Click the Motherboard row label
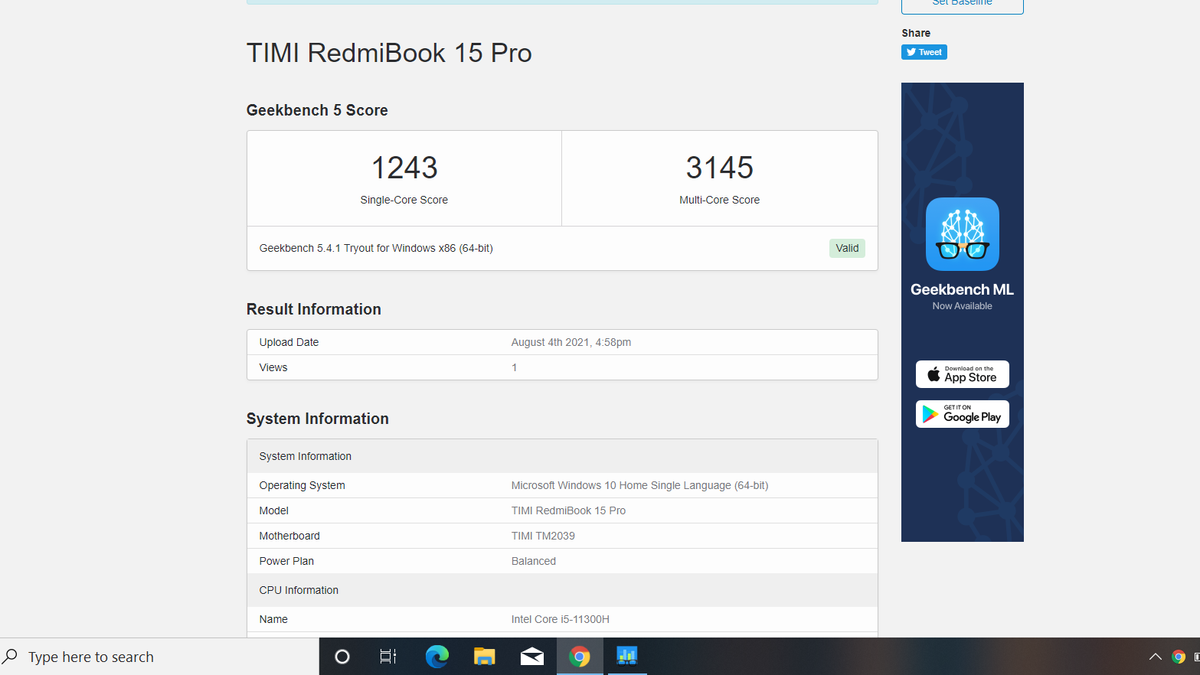The image size is (1200, 675). tap(290, 536)
